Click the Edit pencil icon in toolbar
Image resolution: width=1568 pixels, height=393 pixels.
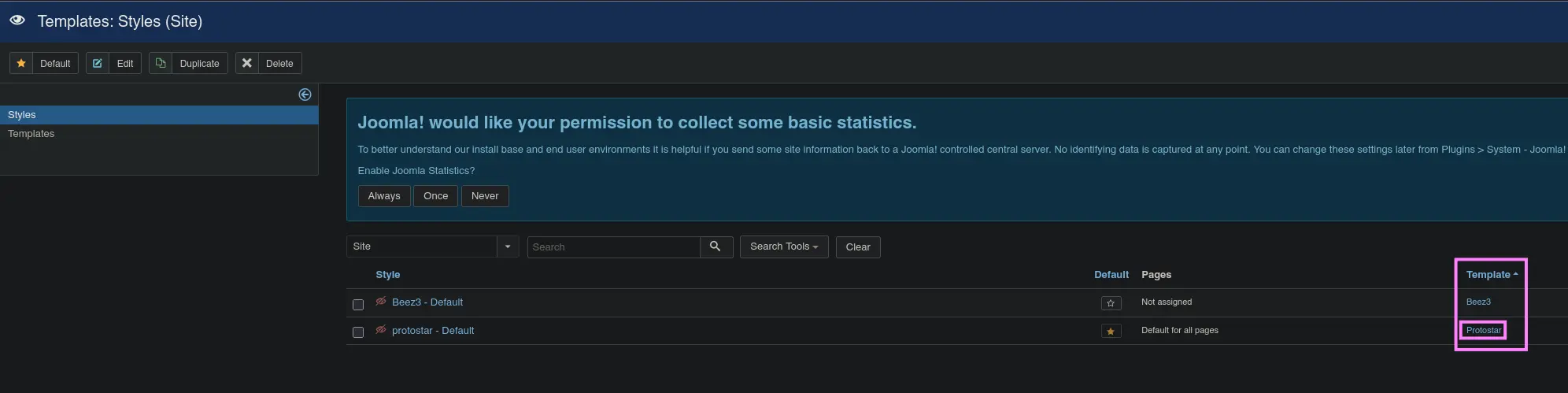tap(98, 63)
